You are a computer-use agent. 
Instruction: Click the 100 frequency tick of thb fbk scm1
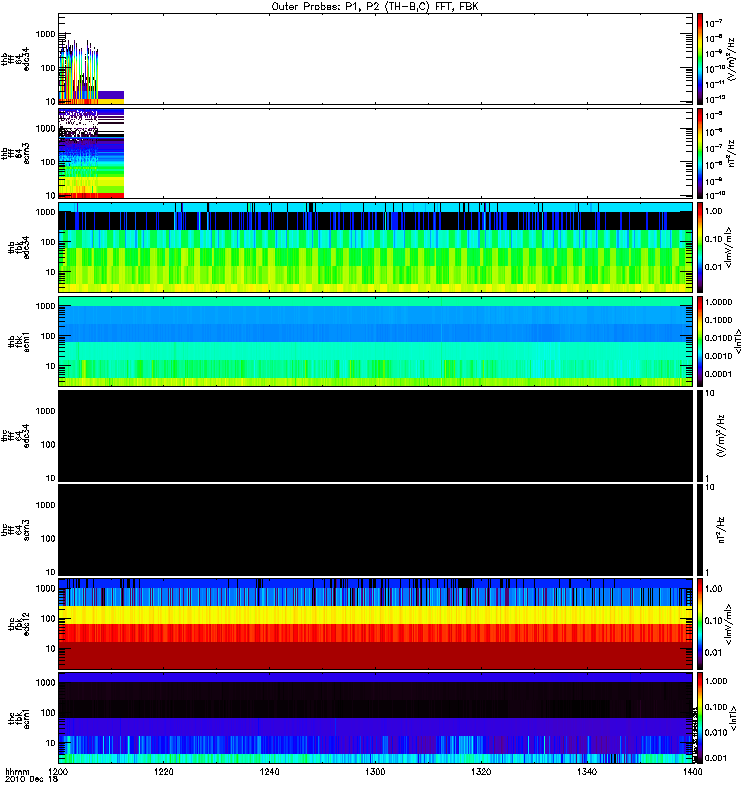48,336
